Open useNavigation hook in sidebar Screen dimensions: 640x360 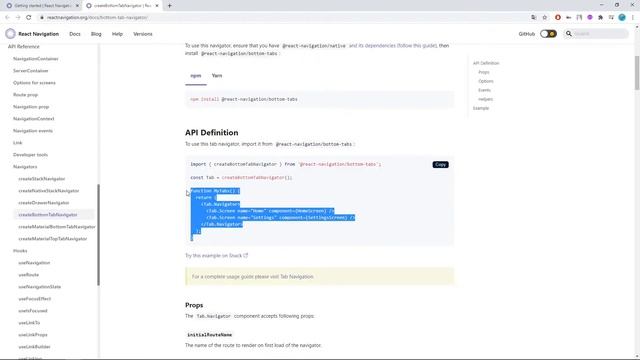[34, 263]
